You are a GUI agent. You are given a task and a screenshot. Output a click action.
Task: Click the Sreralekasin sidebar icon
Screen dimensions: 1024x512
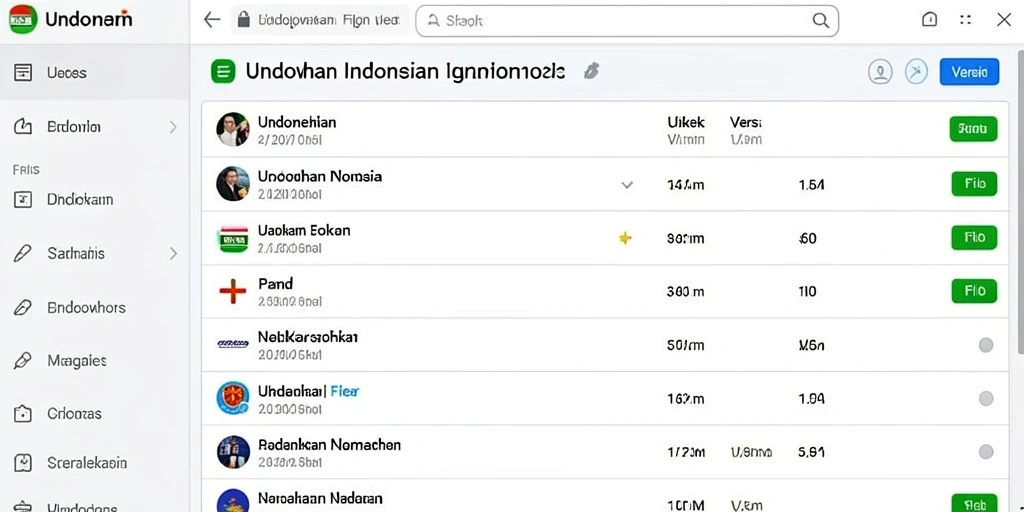[x=23, y=463]
